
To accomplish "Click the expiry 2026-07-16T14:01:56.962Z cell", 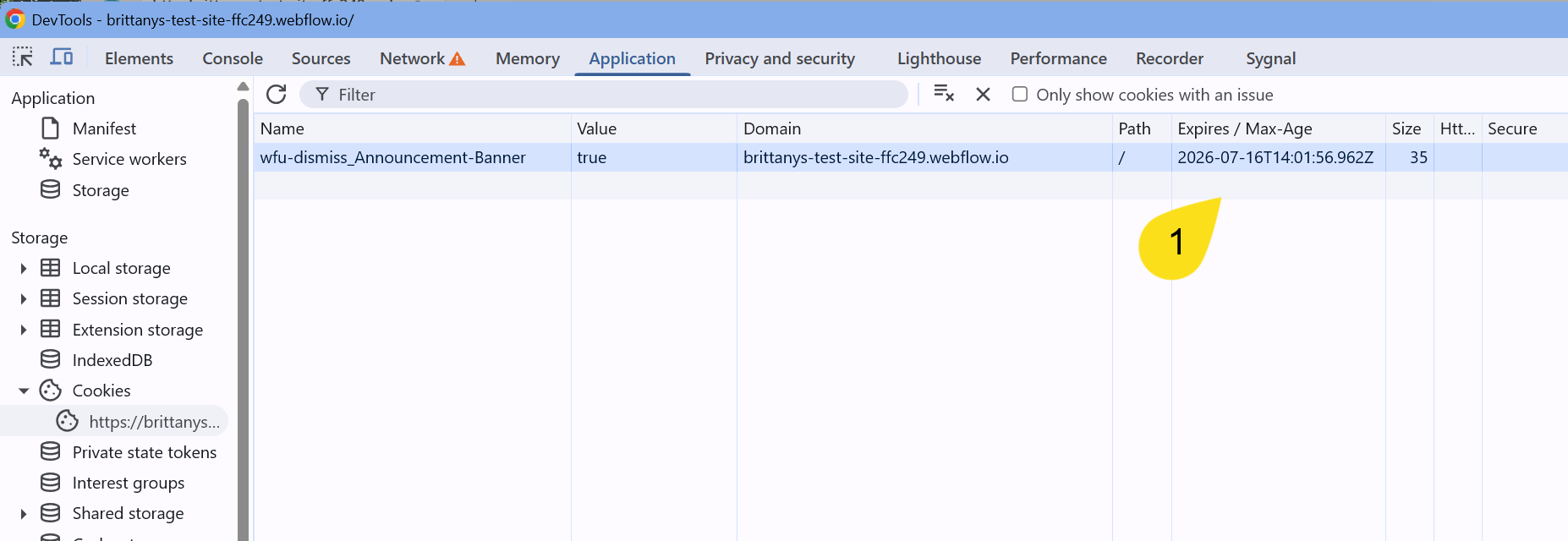I will pos(1279,157).
